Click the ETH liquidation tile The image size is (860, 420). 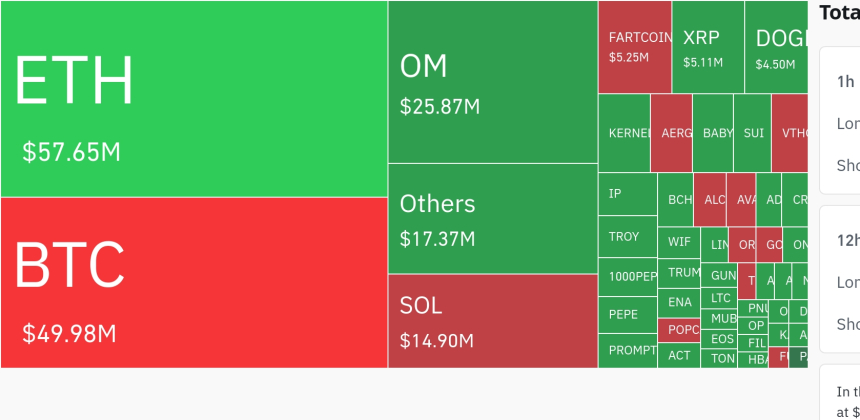click(194, 99)
